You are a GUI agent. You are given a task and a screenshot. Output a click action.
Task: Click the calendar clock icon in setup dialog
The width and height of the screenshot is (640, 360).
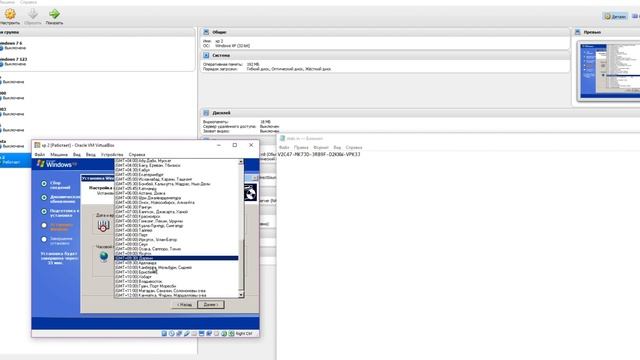(103, 226)
